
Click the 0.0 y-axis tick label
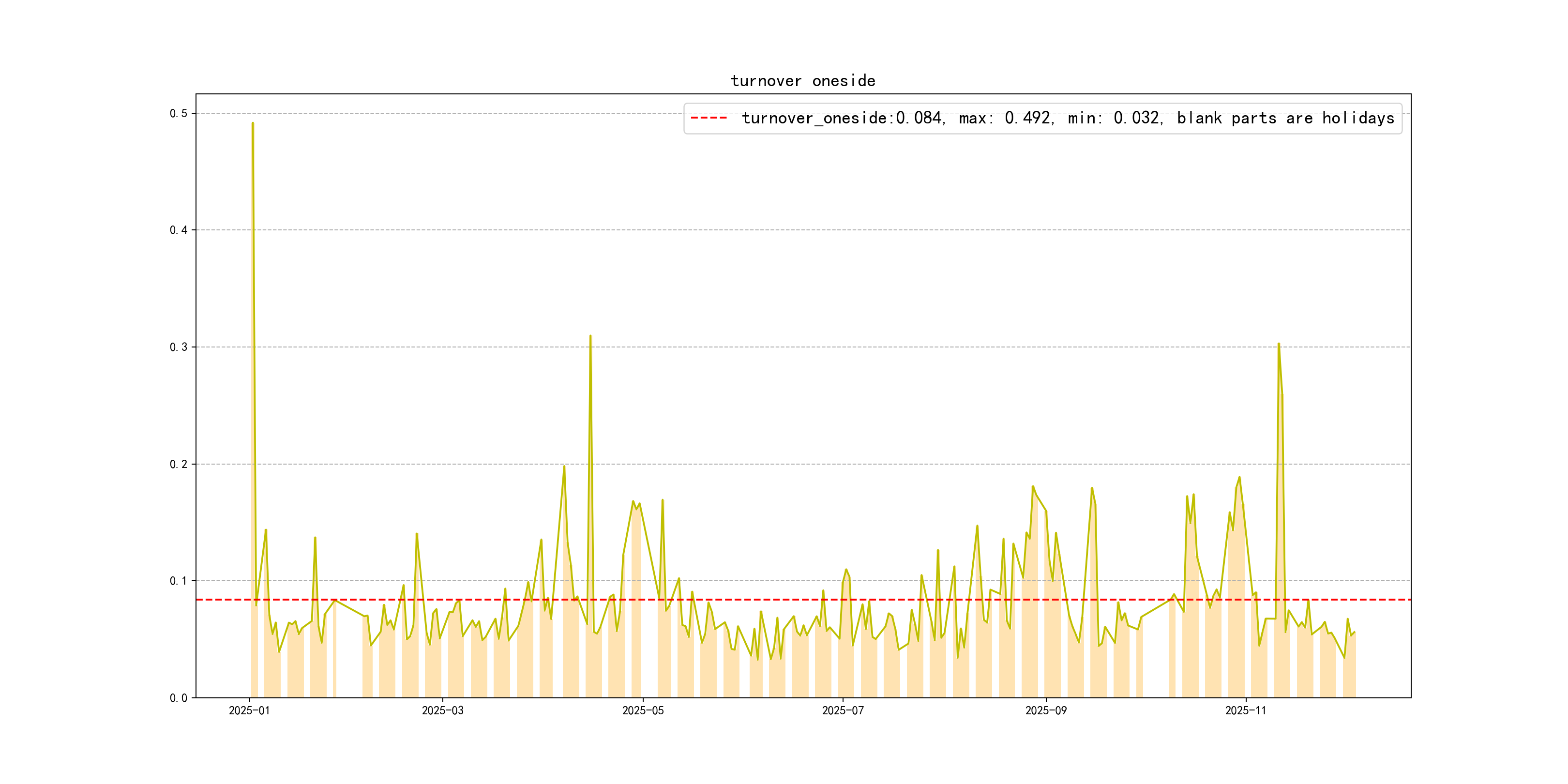coord(179,697)
